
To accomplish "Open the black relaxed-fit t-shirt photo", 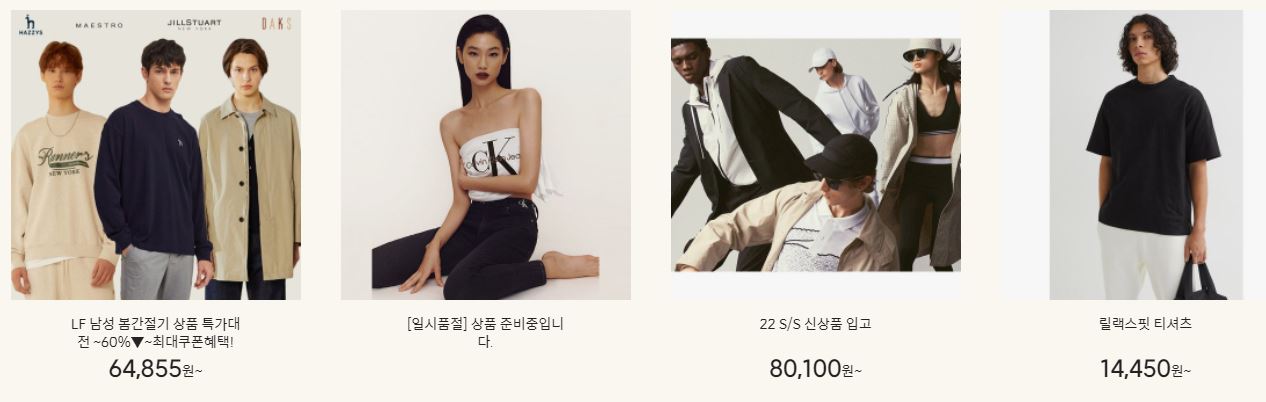I will [1146, 155].
